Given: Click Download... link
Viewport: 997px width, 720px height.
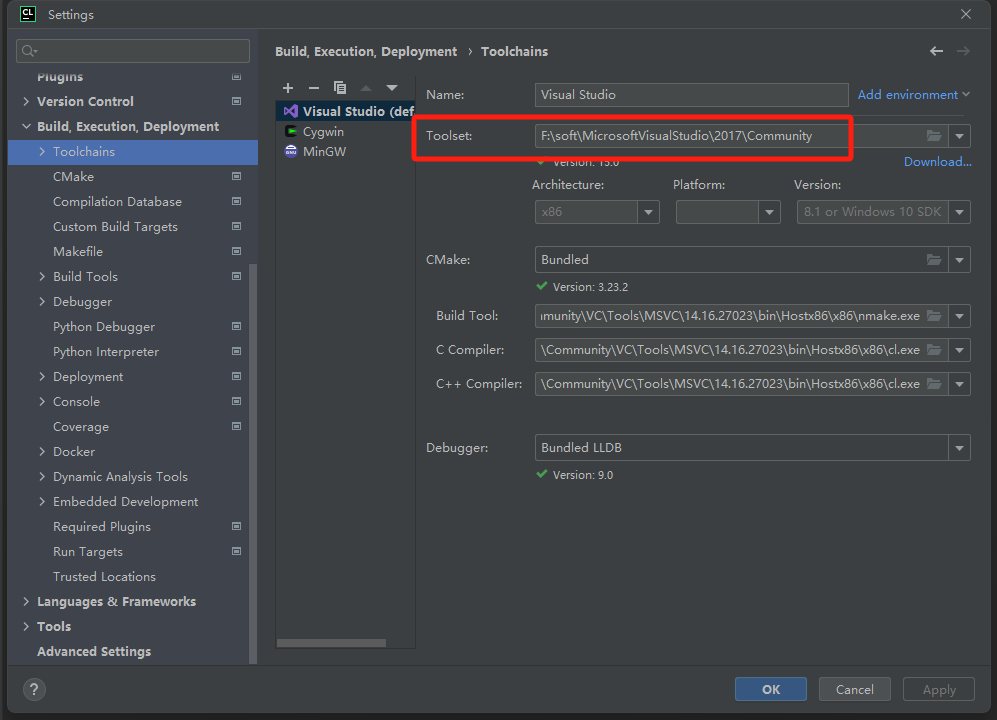Looking at the screenshot, I should pyautogui.click(x=938, y=162).
